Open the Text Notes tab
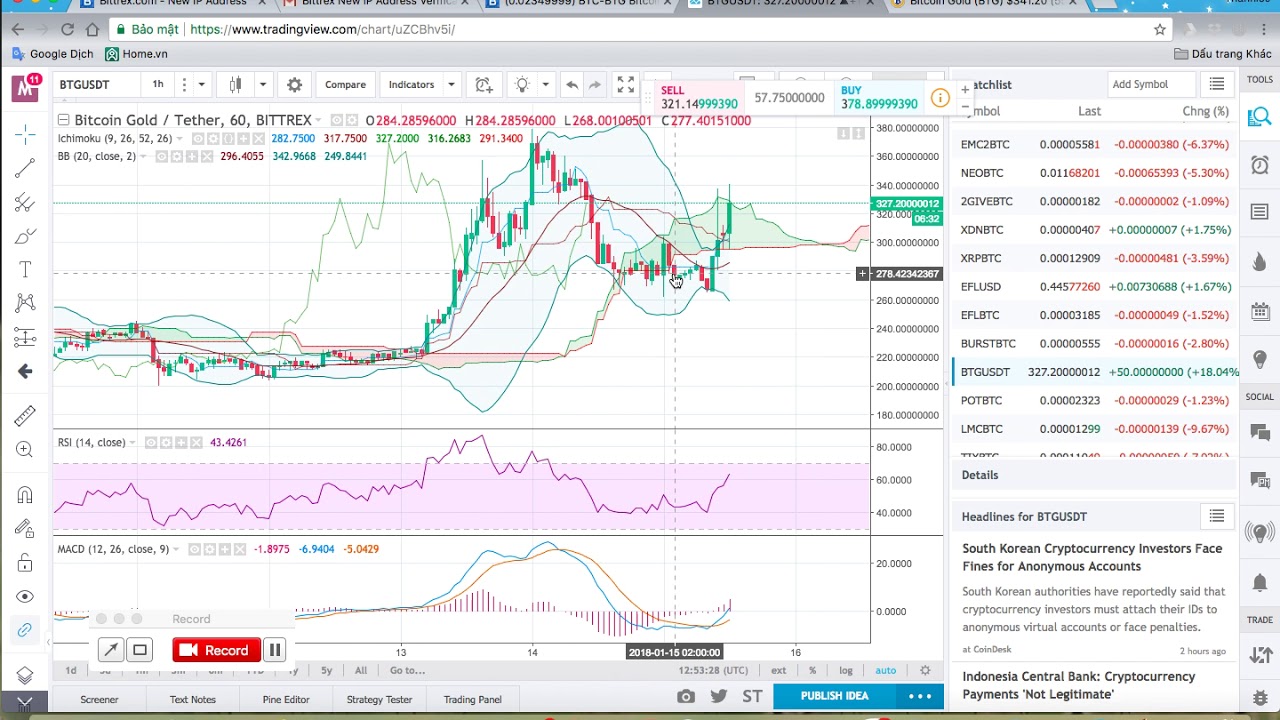Image resolution: width=1280 pixels, height=720 pixels. pos(192,699)
